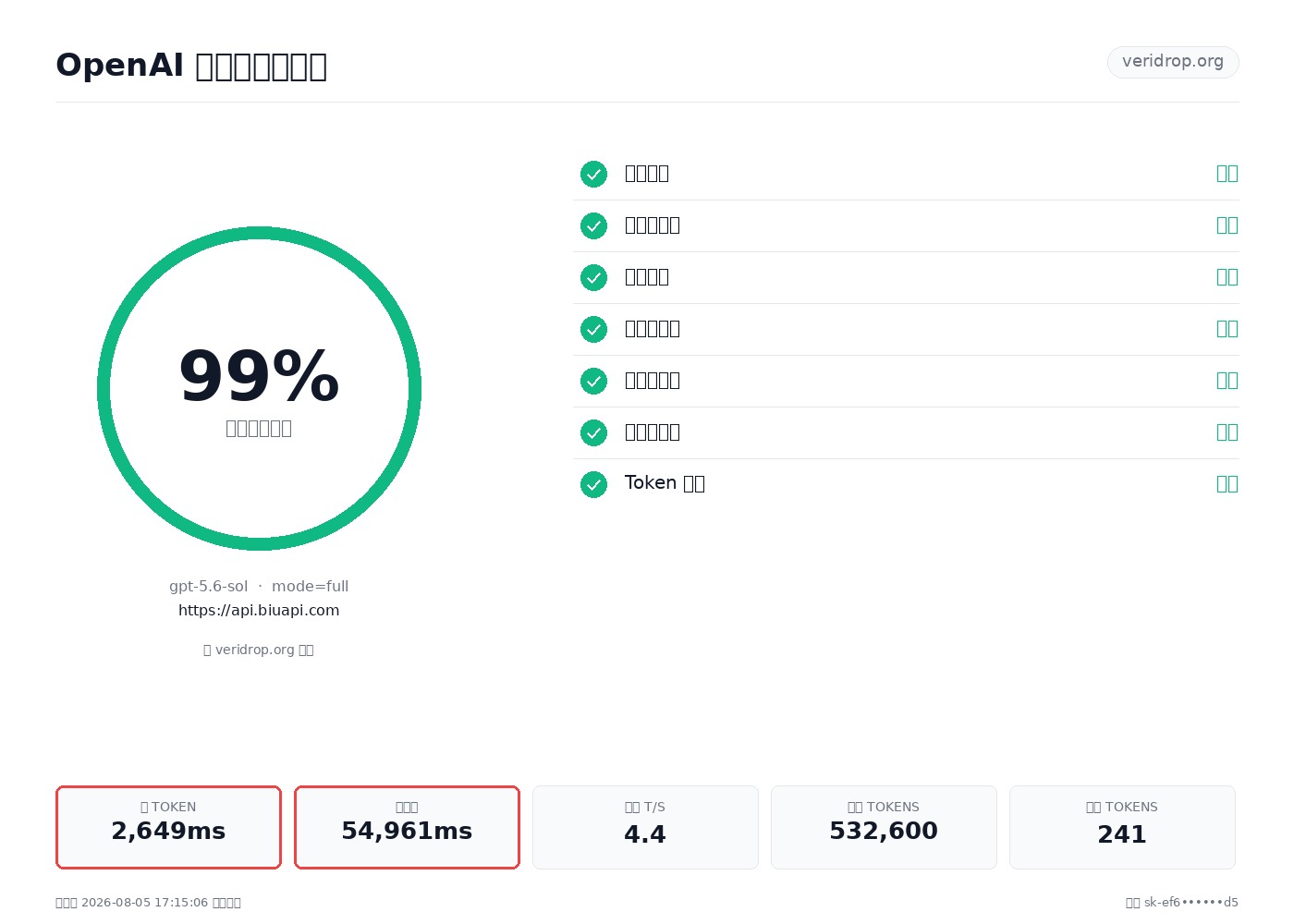Click the third green check icon in checklist
This screenshot has height=924, width=1294.
pyautogui.click(x=593, y=277)
